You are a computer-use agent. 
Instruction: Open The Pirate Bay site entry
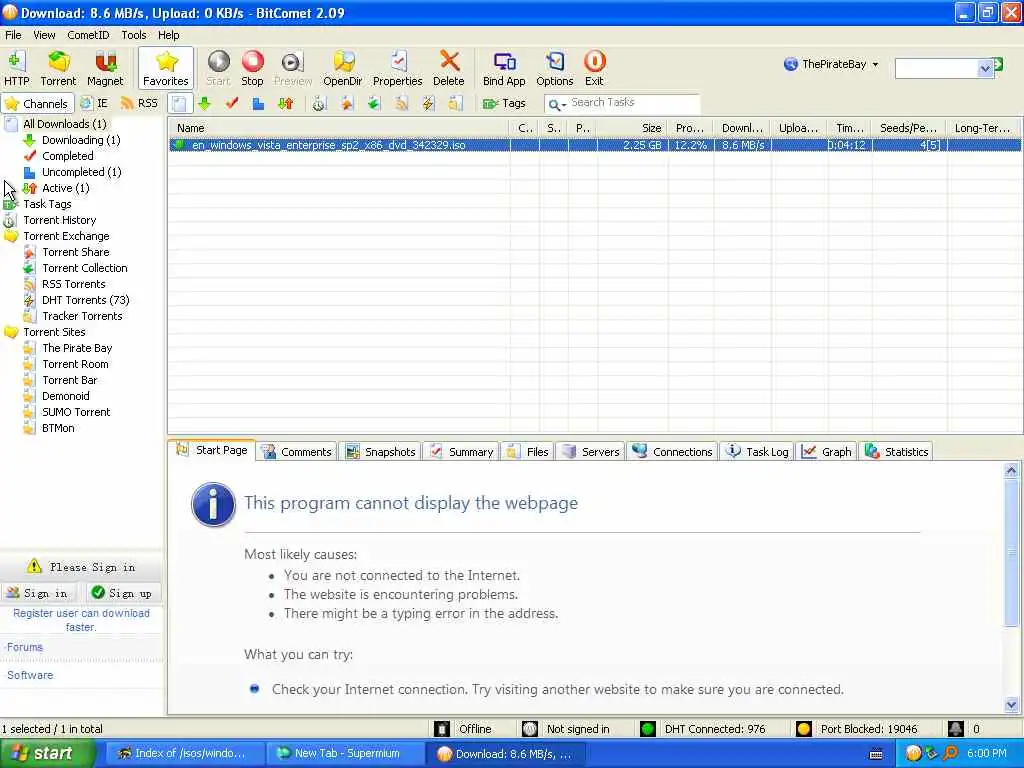click(x=76, y=348)
